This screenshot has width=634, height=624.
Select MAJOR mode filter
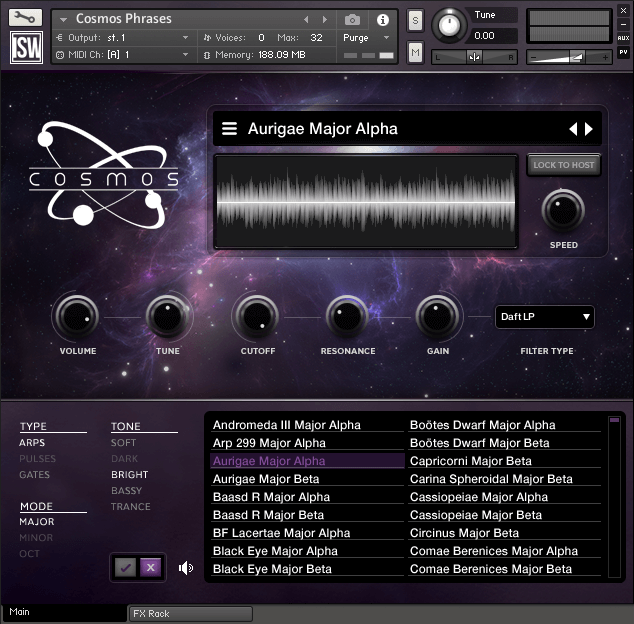pos(37,522)
